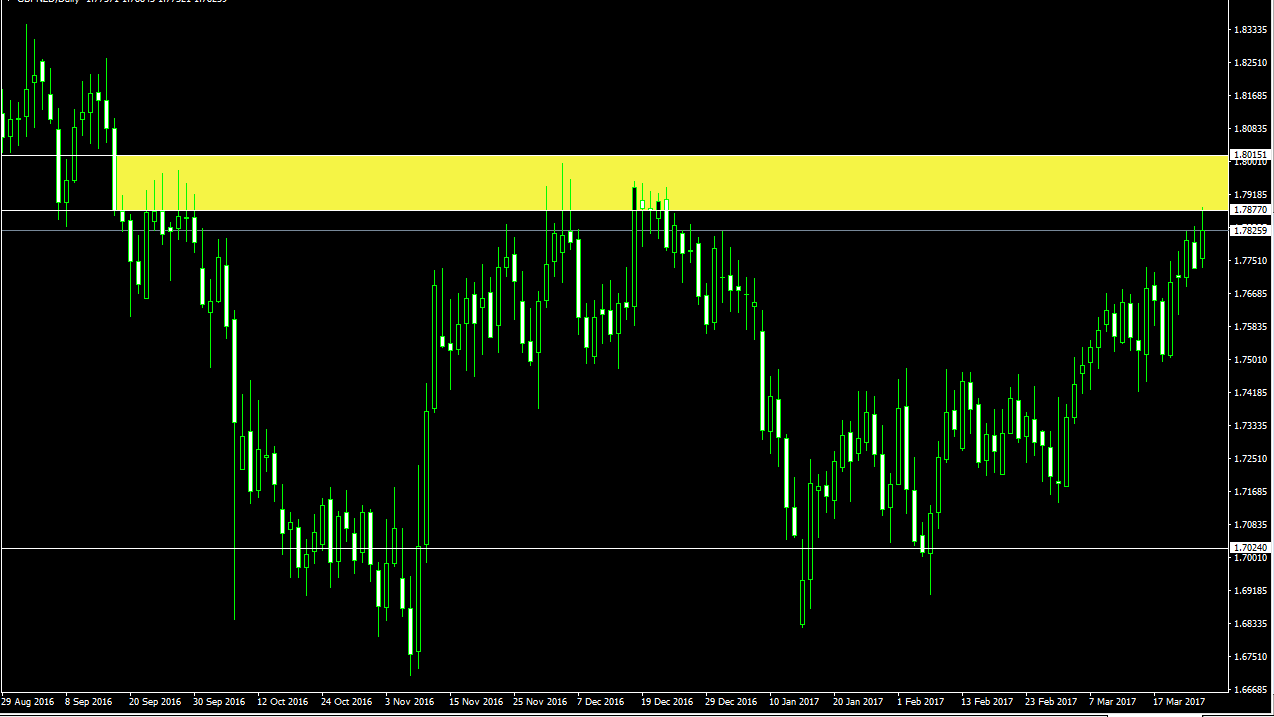Click the 20 Sep 2016 date label
This screenshot has width=1274, height=717.
155,702
